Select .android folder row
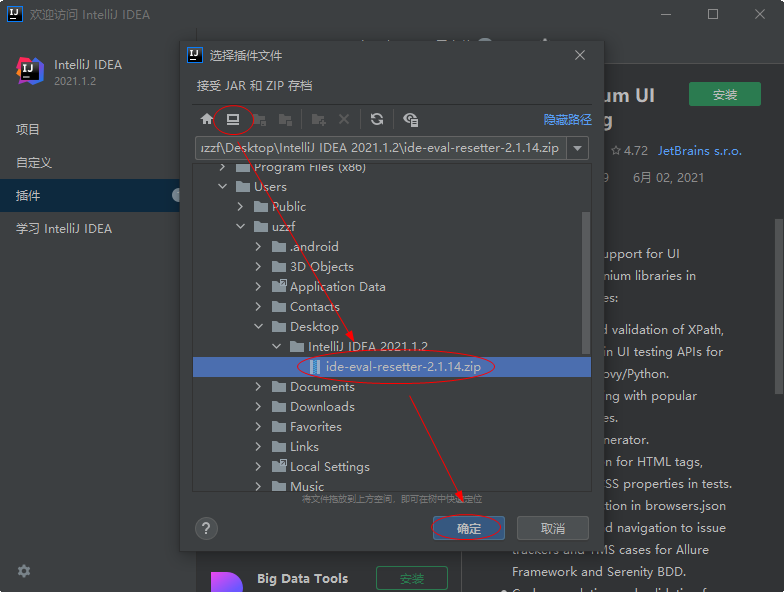This screenshot has height=592, width=784. point(392,246)
